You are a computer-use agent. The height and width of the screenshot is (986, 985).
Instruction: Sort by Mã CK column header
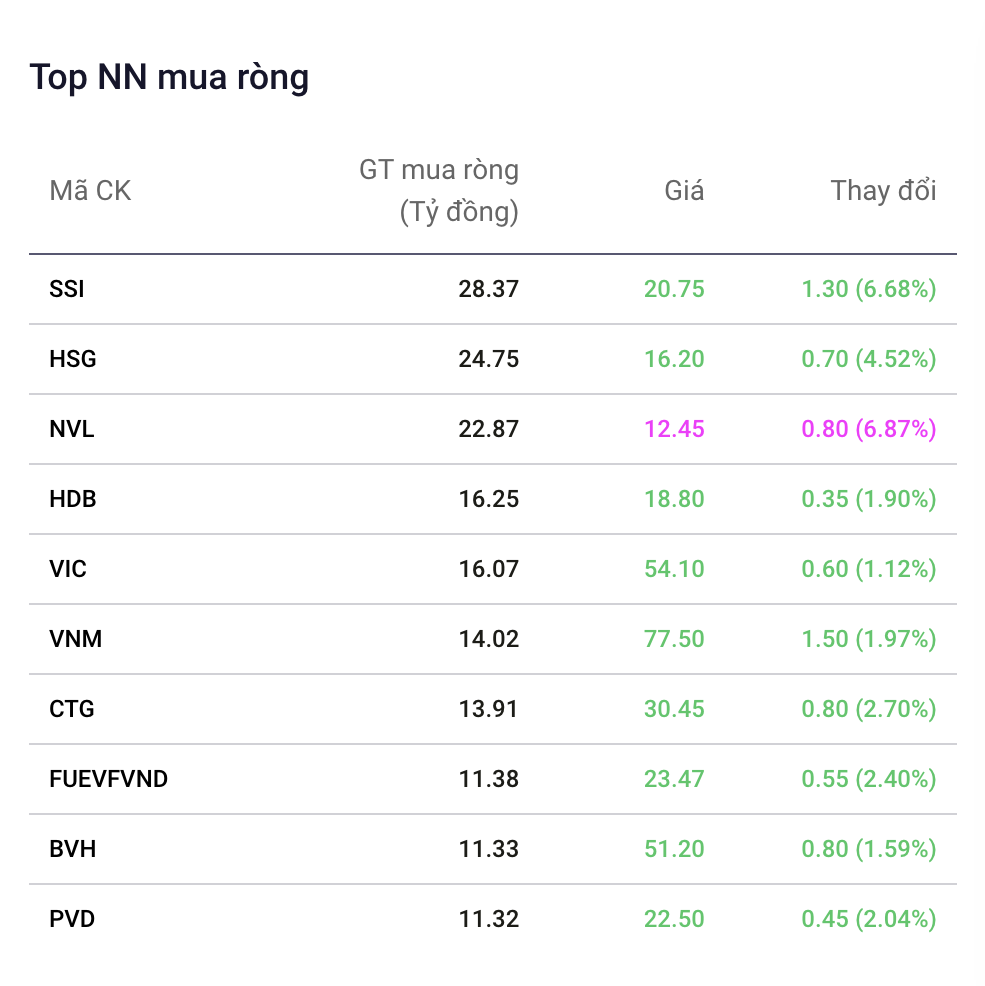click(90, 191)
